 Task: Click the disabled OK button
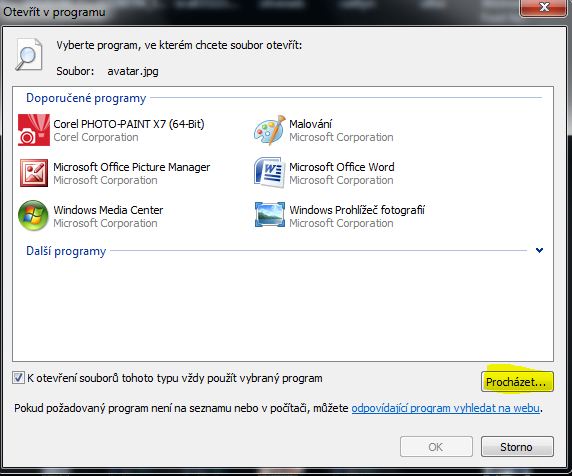pyautogui.click(x=436, y=446)
